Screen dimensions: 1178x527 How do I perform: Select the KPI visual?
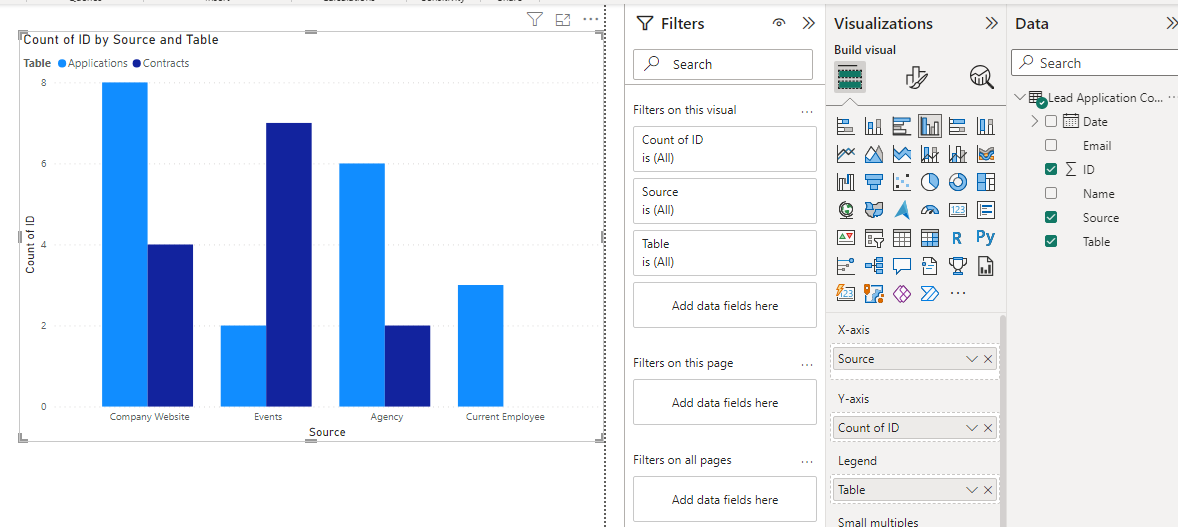point(846,238)
